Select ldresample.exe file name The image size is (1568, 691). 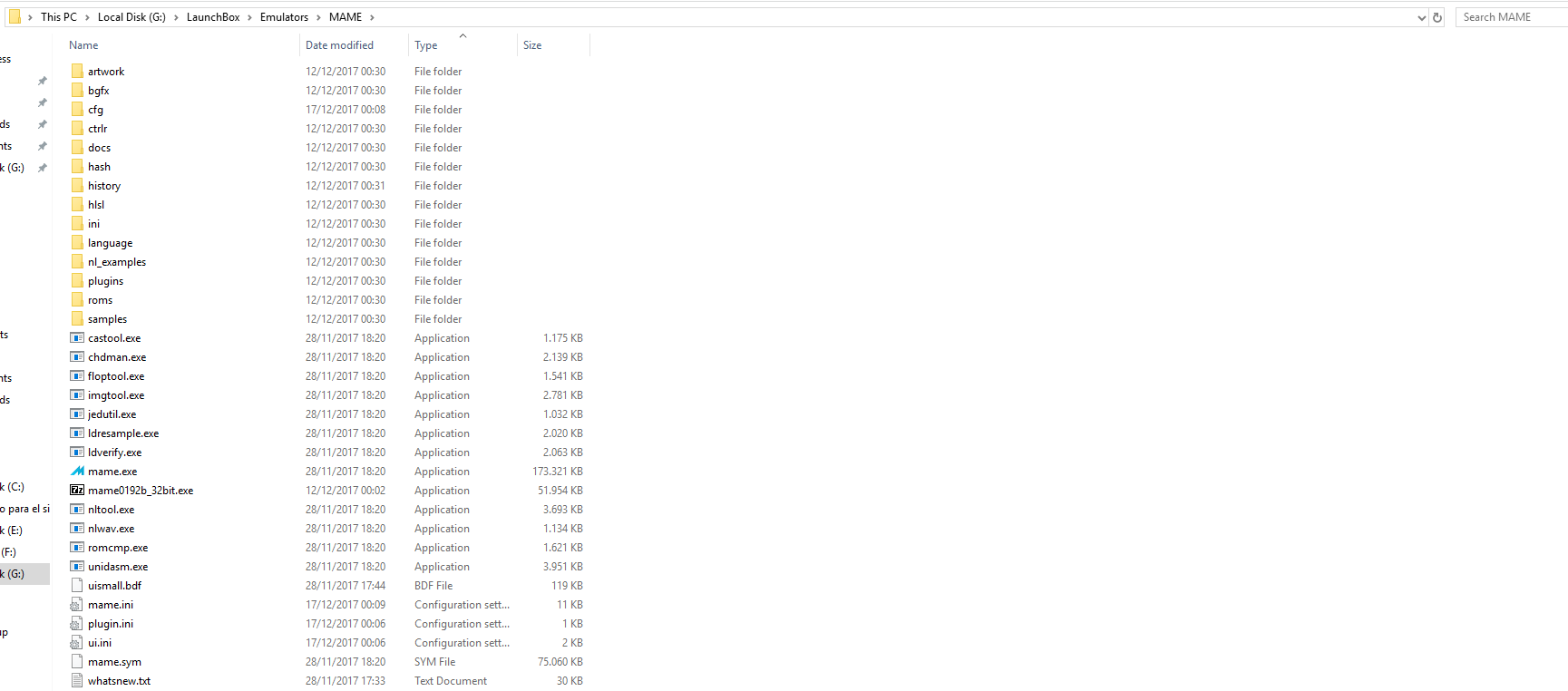(123, 433)
